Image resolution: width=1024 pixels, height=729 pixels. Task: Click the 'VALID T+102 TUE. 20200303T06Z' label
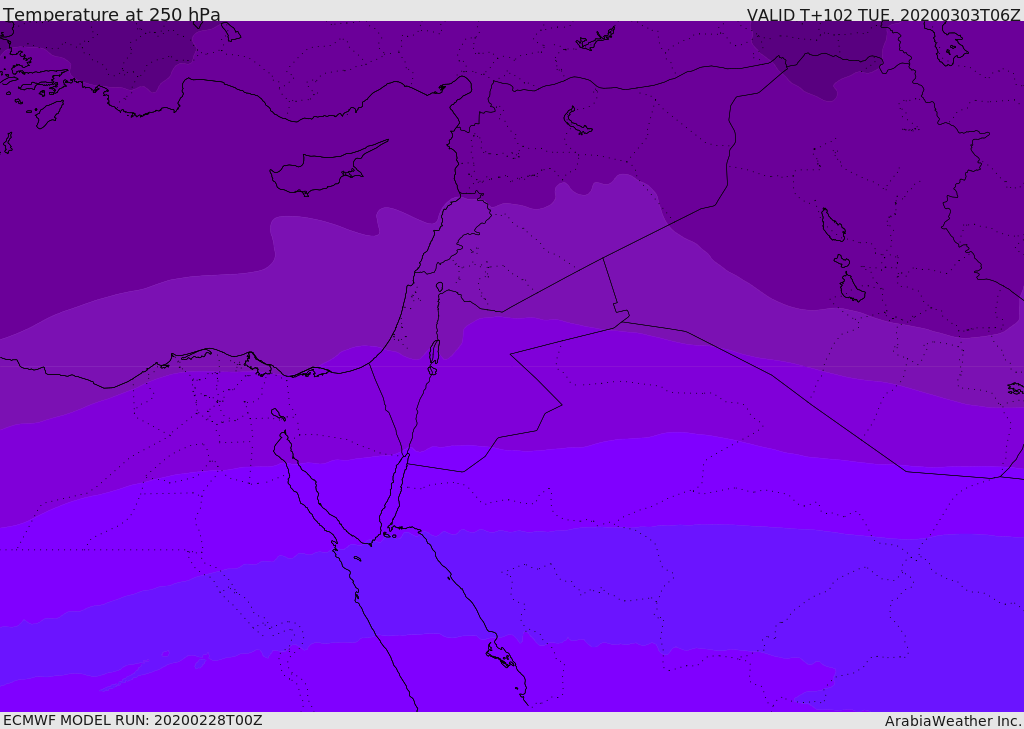coord(884,15)
